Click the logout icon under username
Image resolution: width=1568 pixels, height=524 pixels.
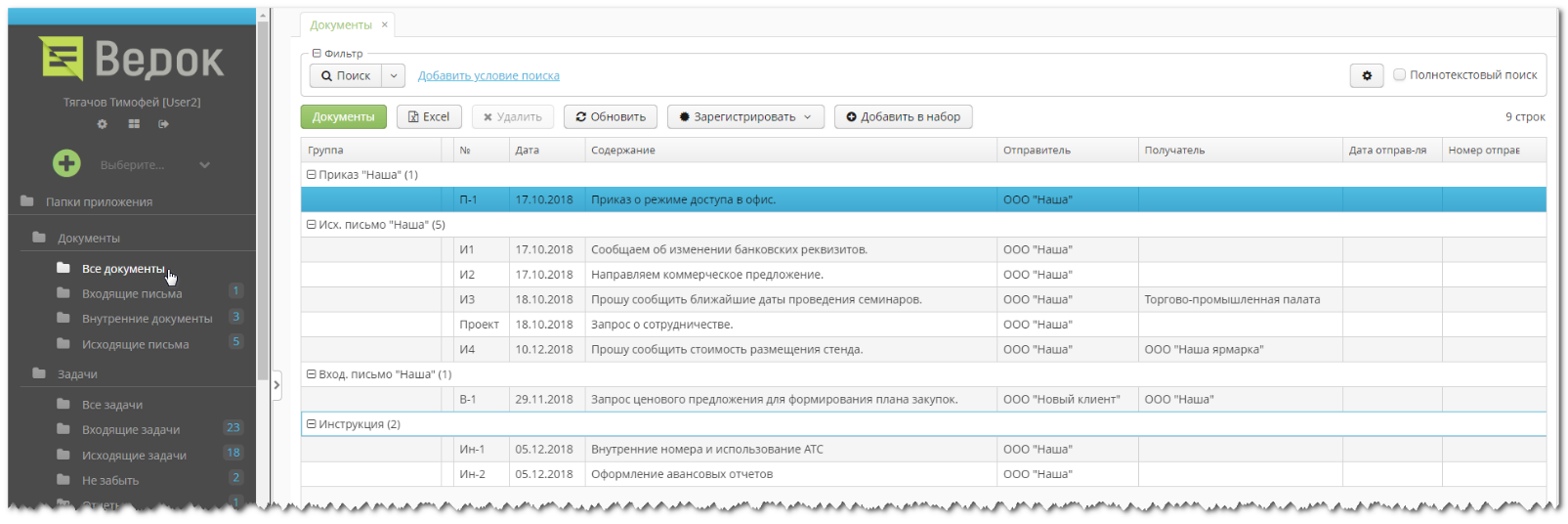[x=163, y=124]
